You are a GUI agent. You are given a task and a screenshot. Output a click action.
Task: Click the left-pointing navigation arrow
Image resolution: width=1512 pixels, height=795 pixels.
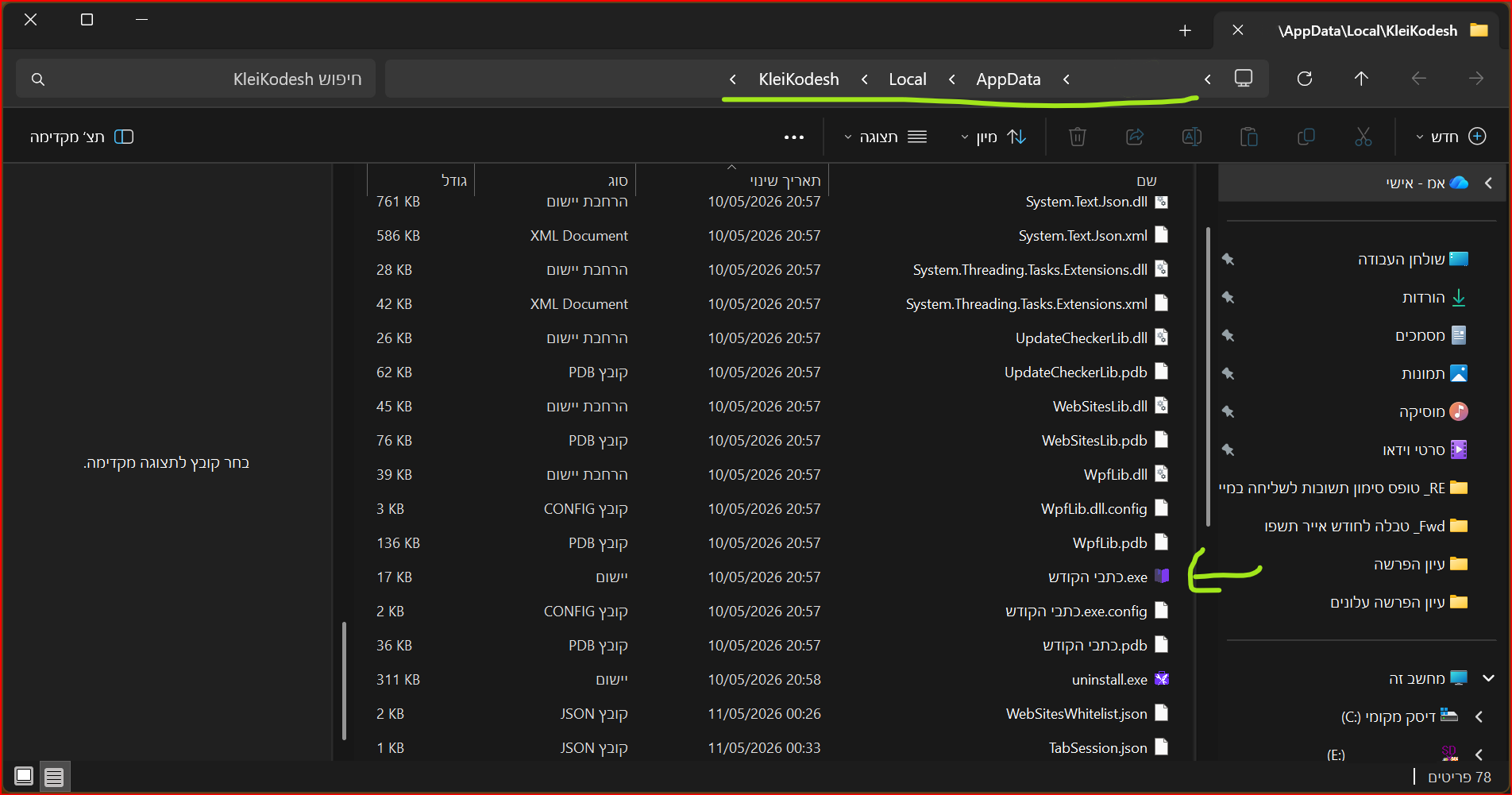pyautogui.click(x=1418, y=79)
